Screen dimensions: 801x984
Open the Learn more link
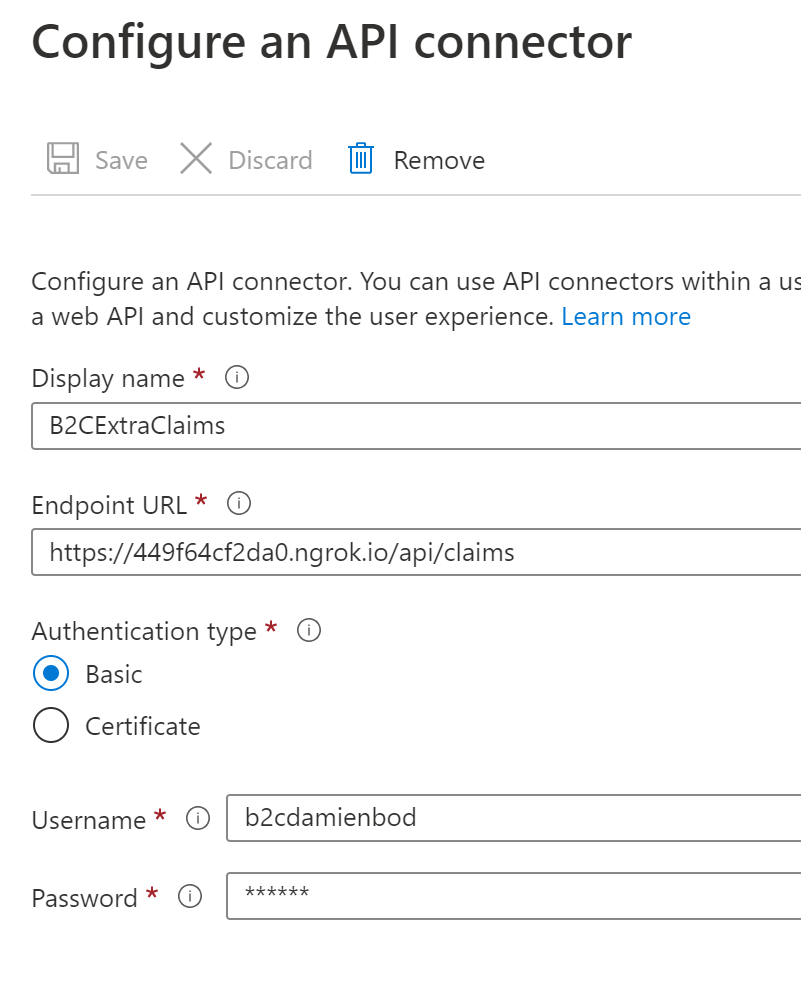(626, 316)
